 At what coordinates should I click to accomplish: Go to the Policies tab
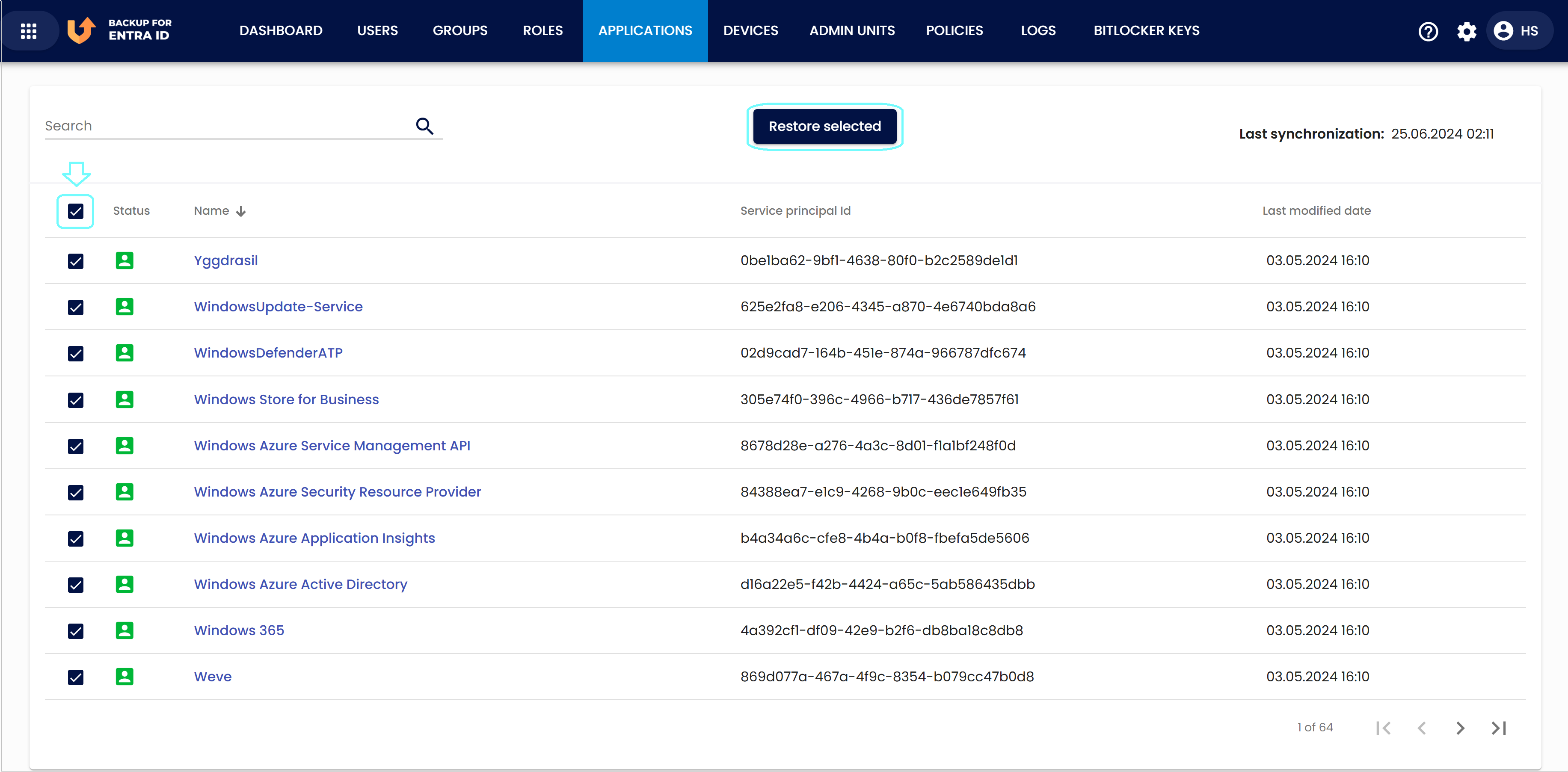click(x=954, y=30)
